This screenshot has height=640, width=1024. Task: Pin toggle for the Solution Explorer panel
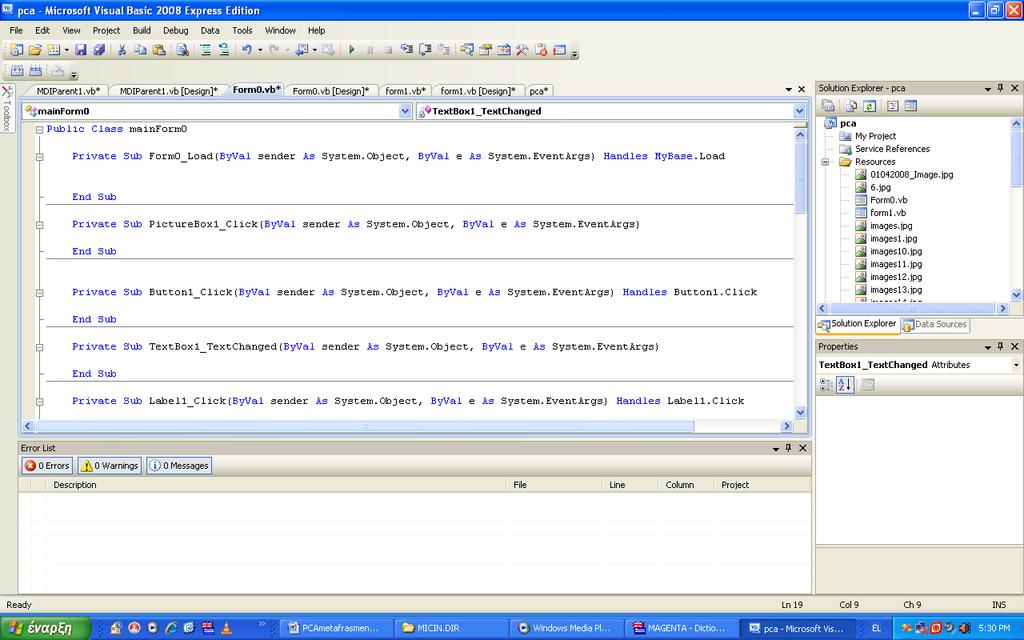tap(1000, 88)
